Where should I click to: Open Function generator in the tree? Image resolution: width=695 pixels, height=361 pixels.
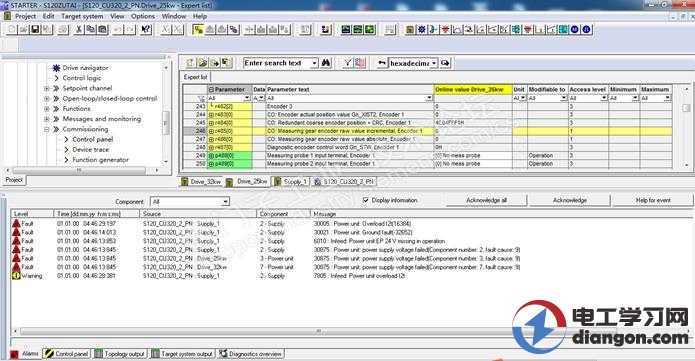[x=100, y=160]
